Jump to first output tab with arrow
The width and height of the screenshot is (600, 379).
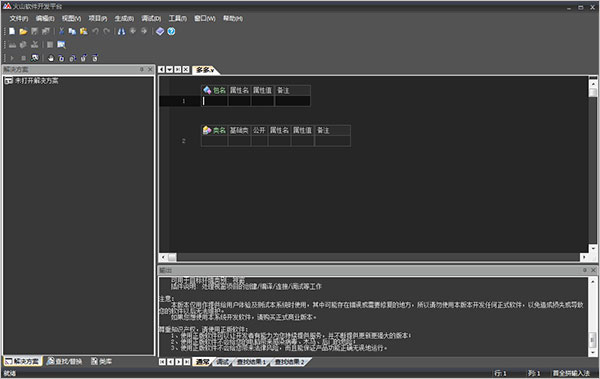tap(162, 362)
